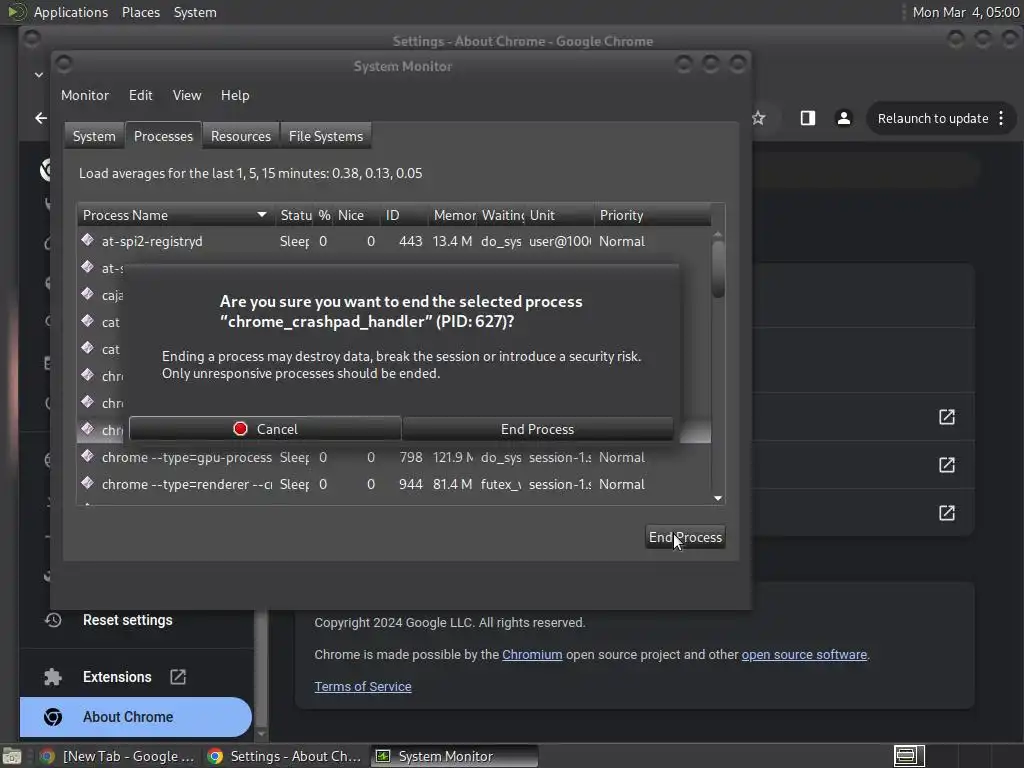Switch to the Resources tab
The height and width of the screenshot is (768, 1024).
pyautogui.click(x=240, y=136)
